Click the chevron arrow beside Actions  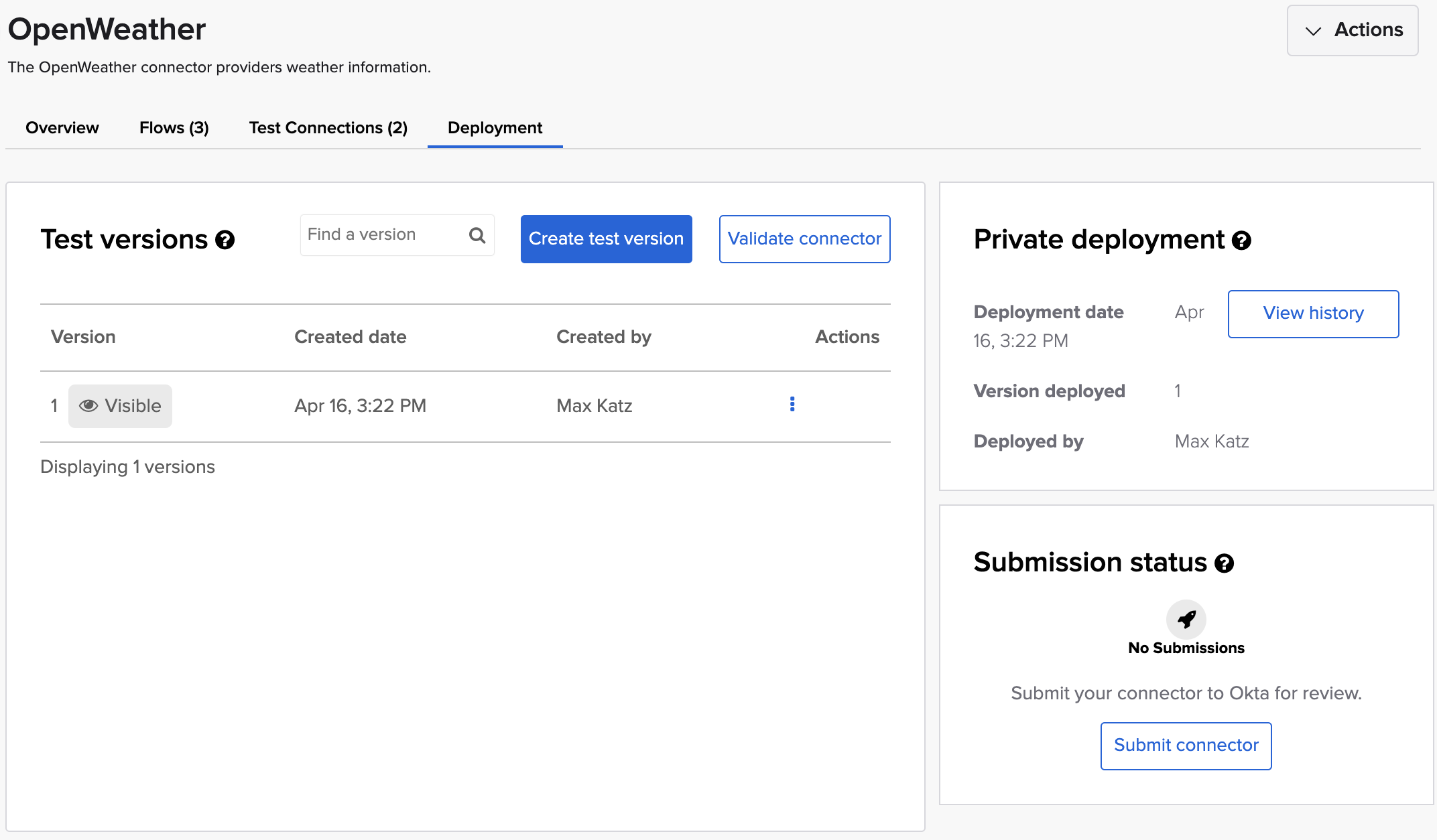[1313, 31]
